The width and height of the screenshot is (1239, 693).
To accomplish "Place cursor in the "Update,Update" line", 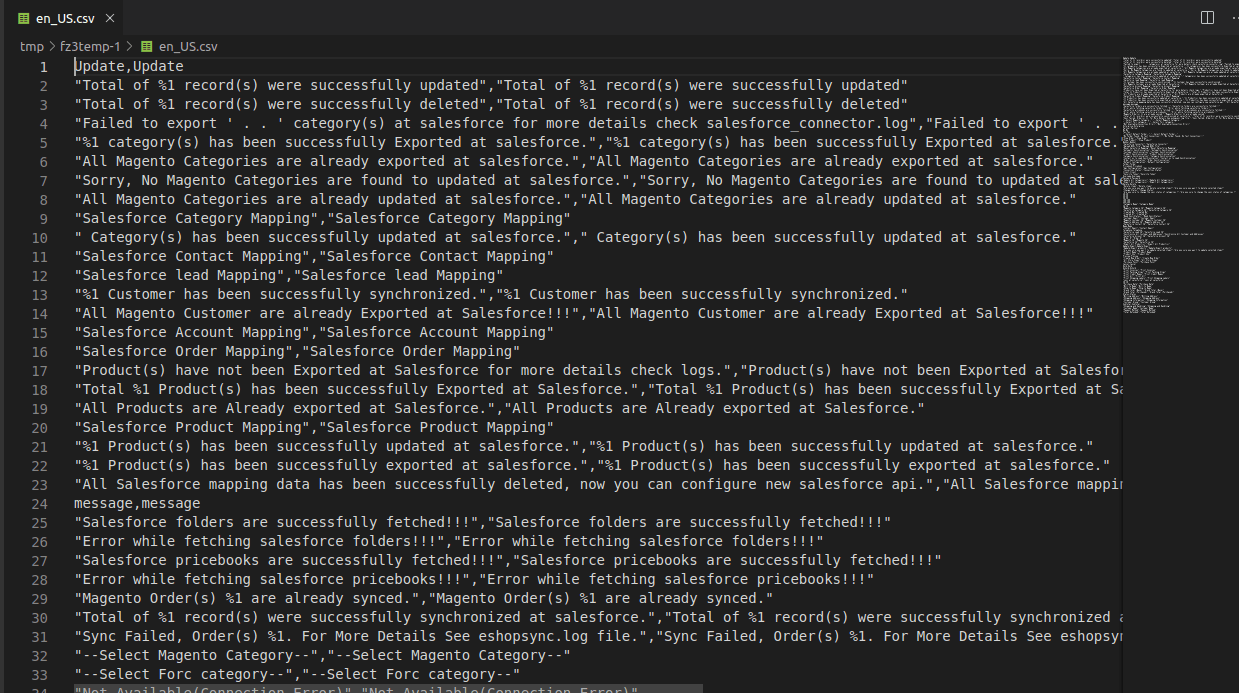I will (x=129, y=67).
